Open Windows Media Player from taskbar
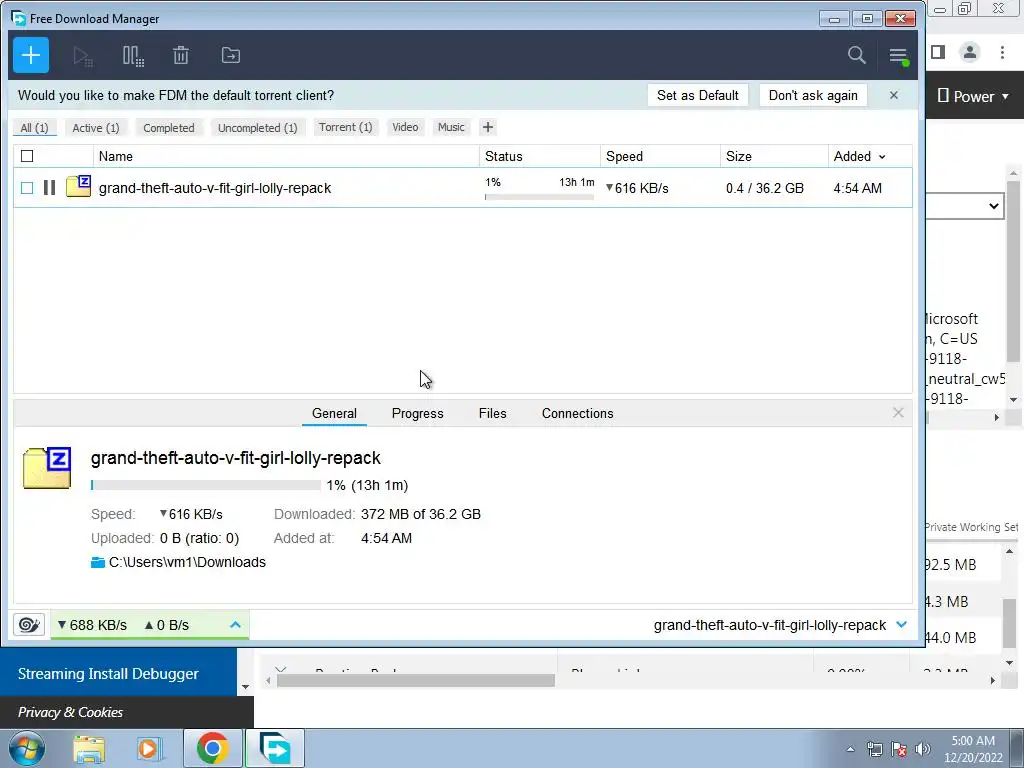 point(148,748)
